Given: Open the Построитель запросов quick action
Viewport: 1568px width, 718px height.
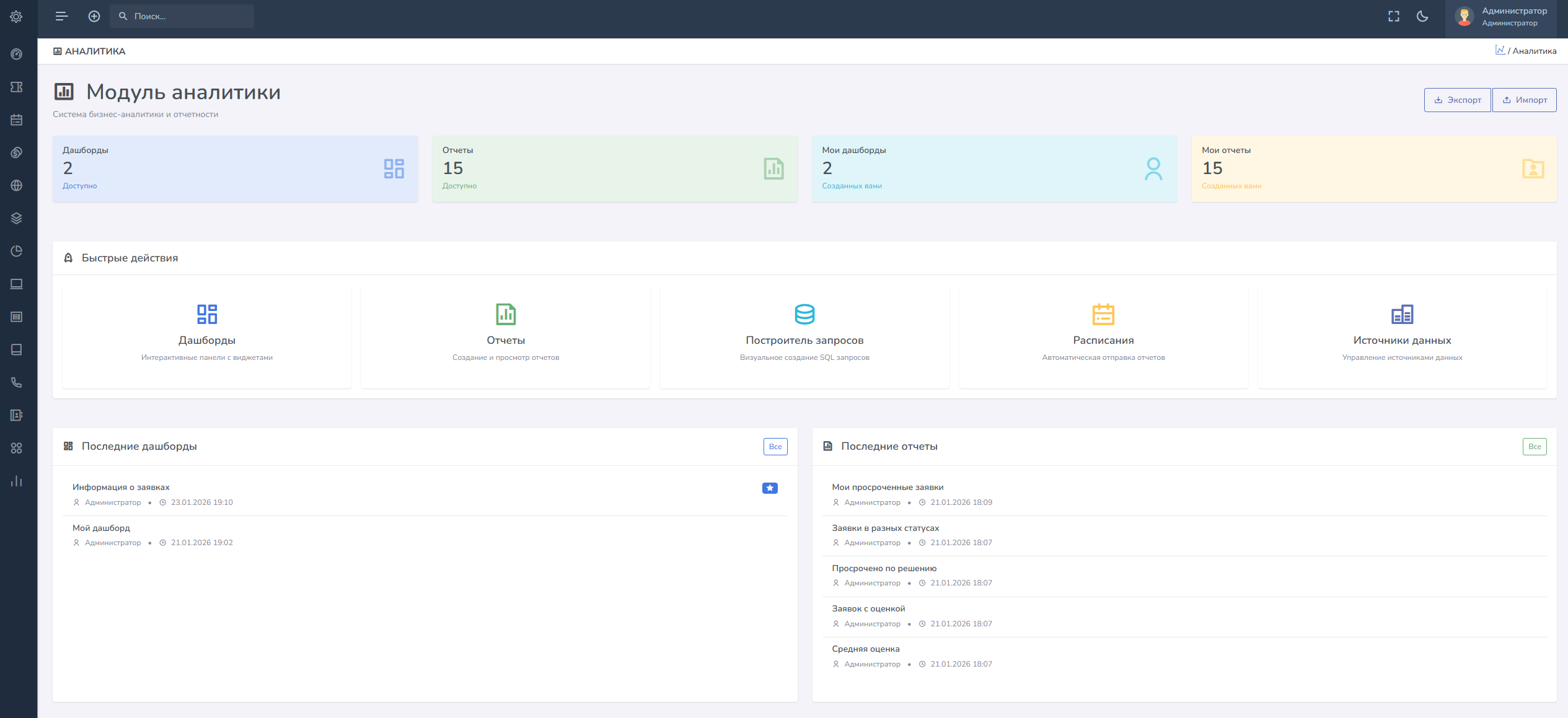Looking at the screenshot, I should [x=804, y=337].
